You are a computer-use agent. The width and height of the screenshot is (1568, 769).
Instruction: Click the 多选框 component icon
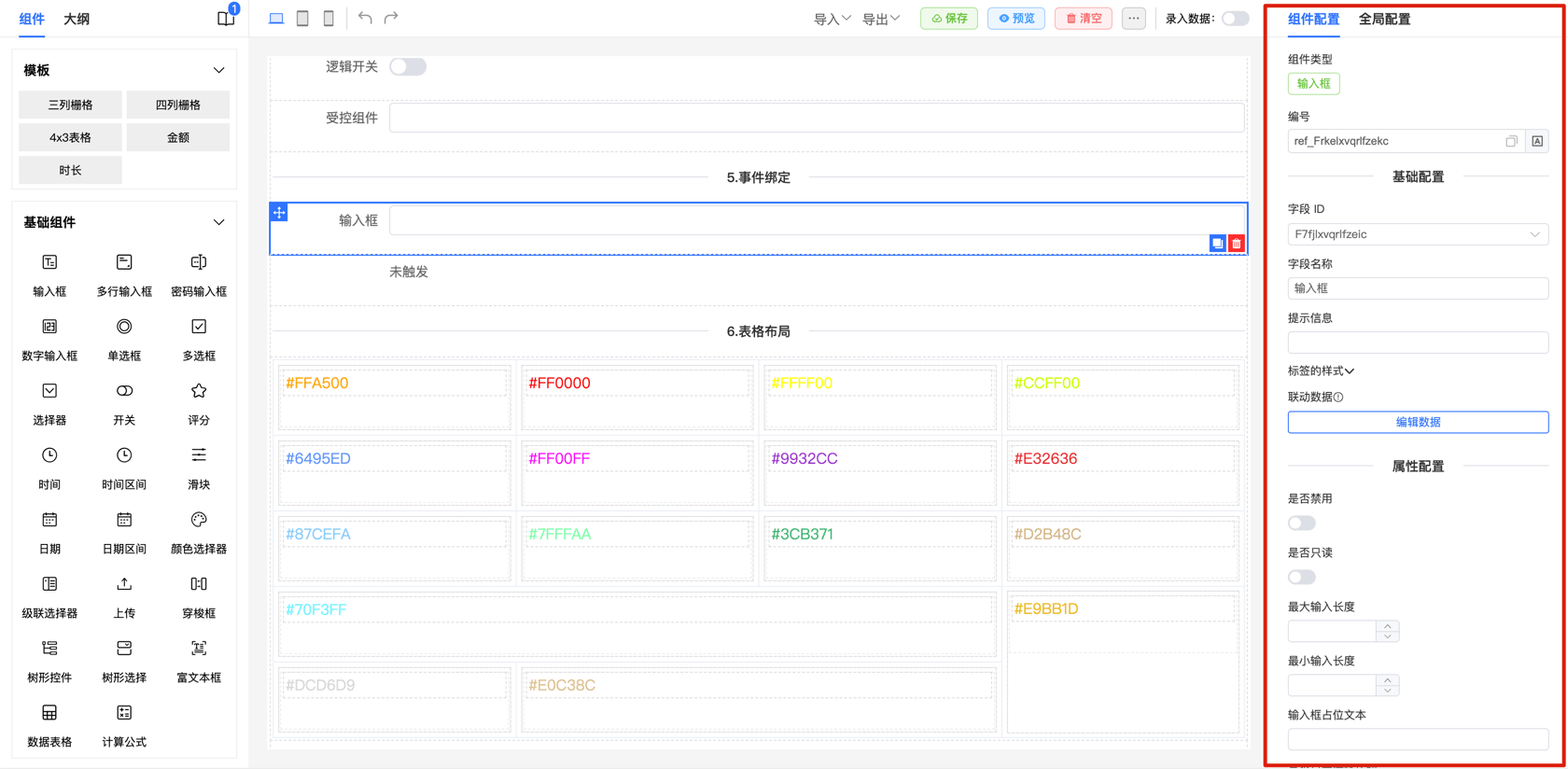199,327
